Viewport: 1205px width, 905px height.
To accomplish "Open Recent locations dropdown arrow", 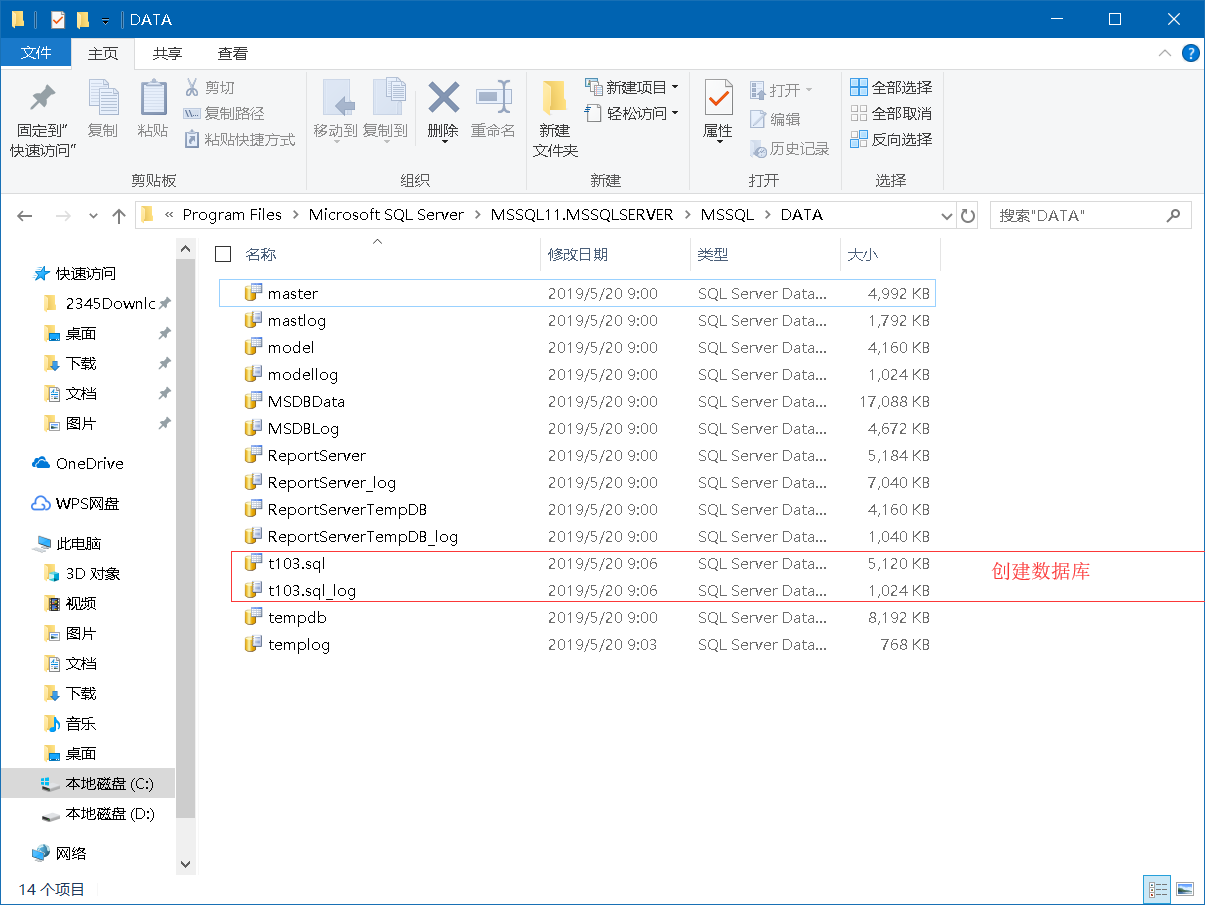I will point(93,215).
